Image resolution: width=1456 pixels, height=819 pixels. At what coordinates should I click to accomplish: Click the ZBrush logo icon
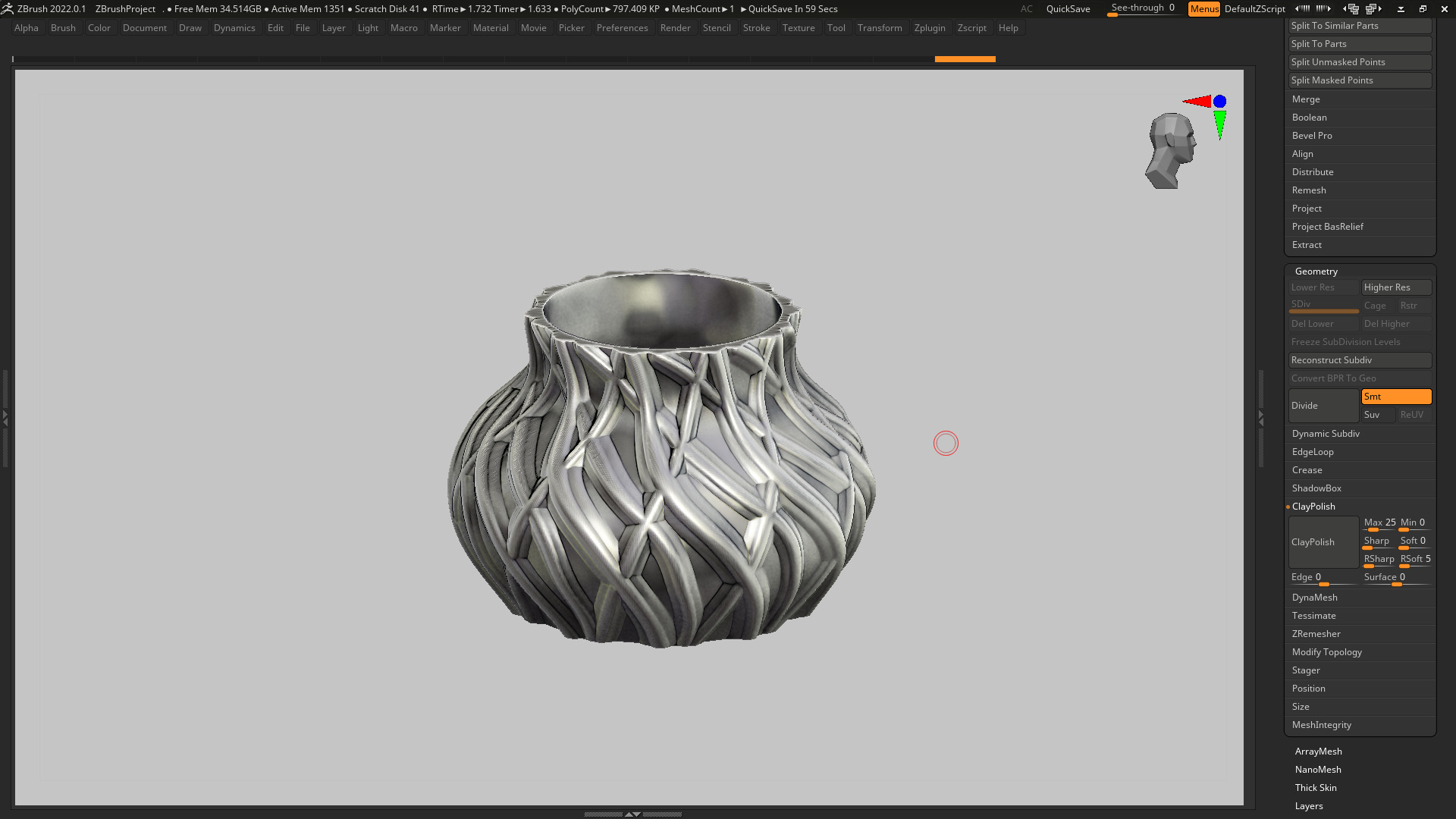point(8,8)
